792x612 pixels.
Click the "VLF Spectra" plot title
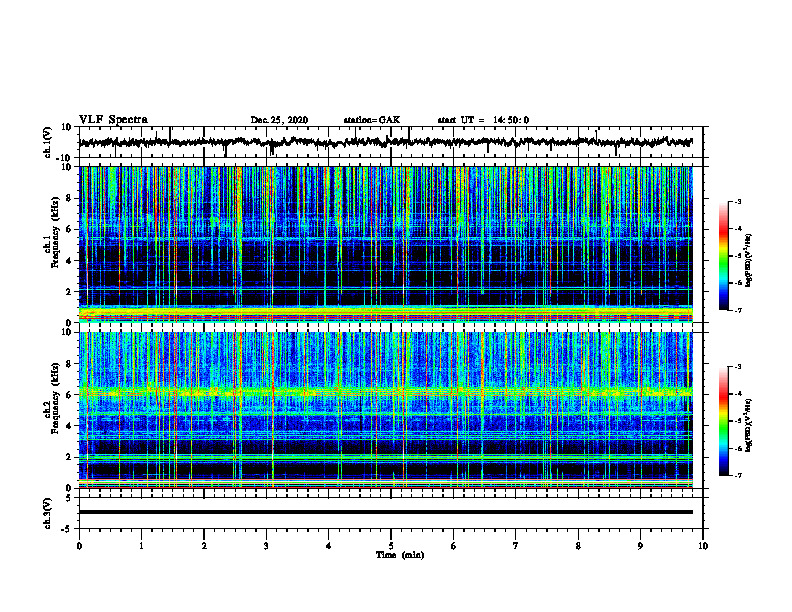113,120
